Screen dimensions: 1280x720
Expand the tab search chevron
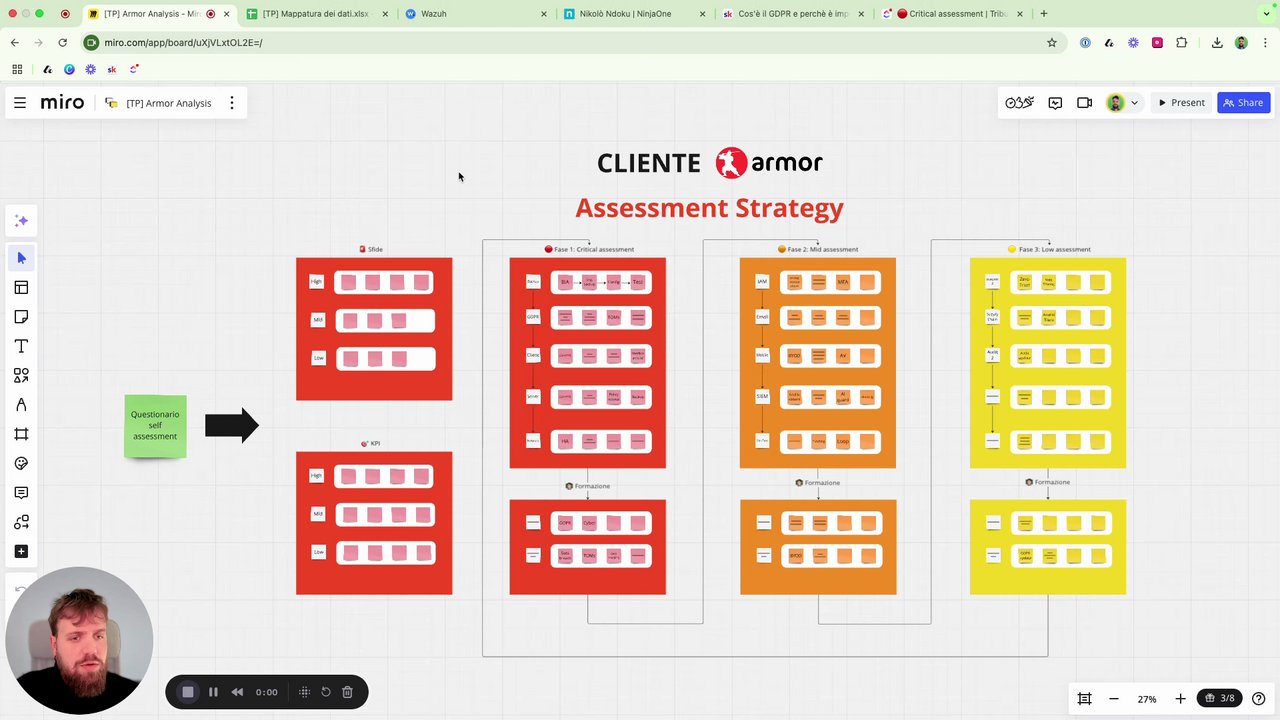pyautogui.click(x=1265, y=14)
